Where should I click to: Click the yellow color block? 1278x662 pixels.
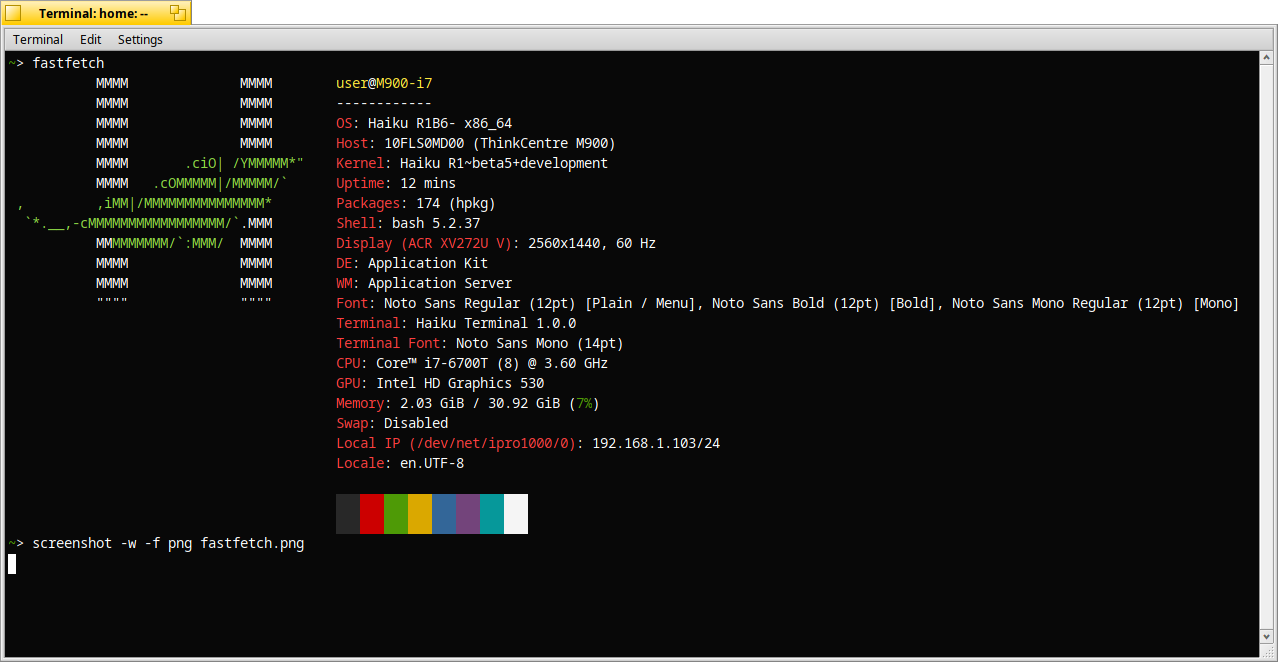point(420,514)
